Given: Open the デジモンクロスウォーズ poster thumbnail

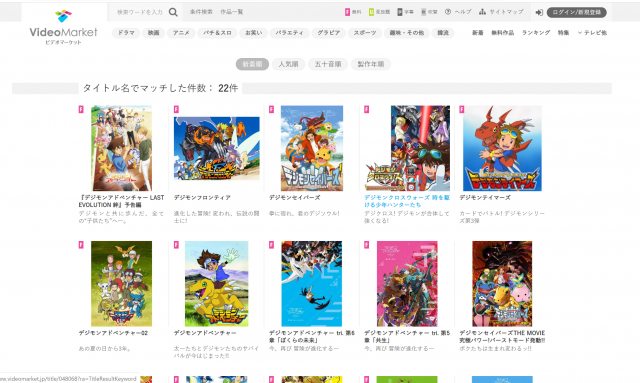Looking at the screenshot, I should pos(407,148).
